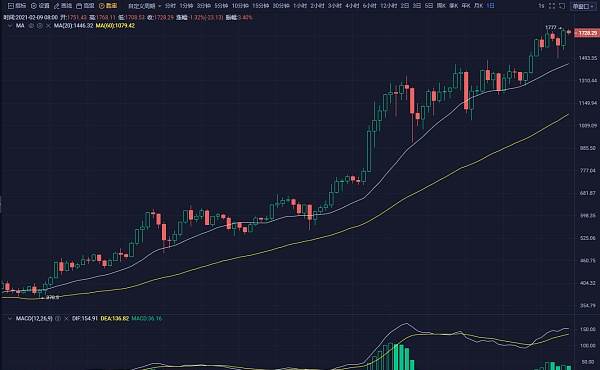Collapse the MA indicator legend chevron
Image resolution: width=600 pixels, height=370 pixels.
pyautogui.click(x=10, y=26)
